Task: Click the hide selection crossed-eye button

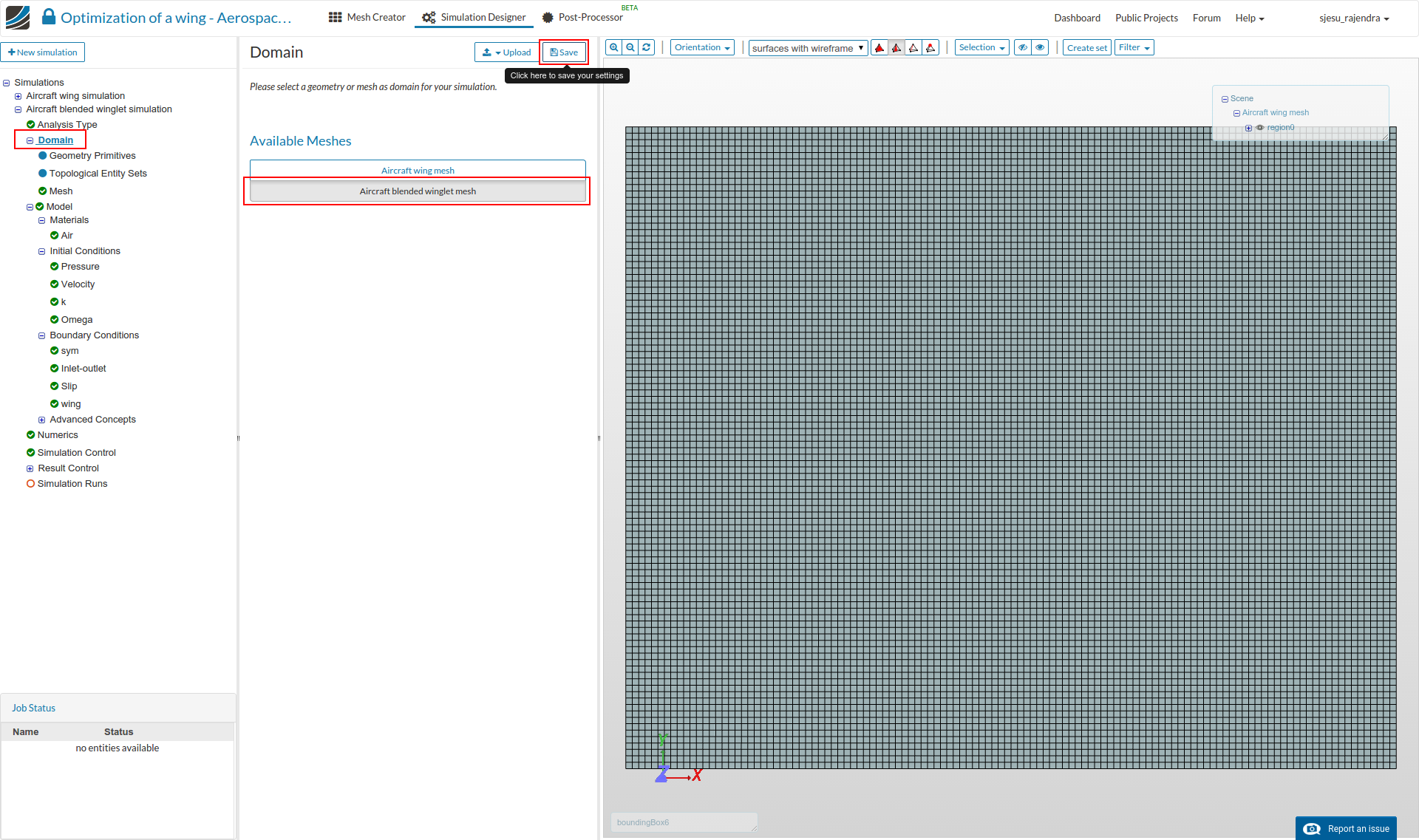Action: (x=1023, y=48)
